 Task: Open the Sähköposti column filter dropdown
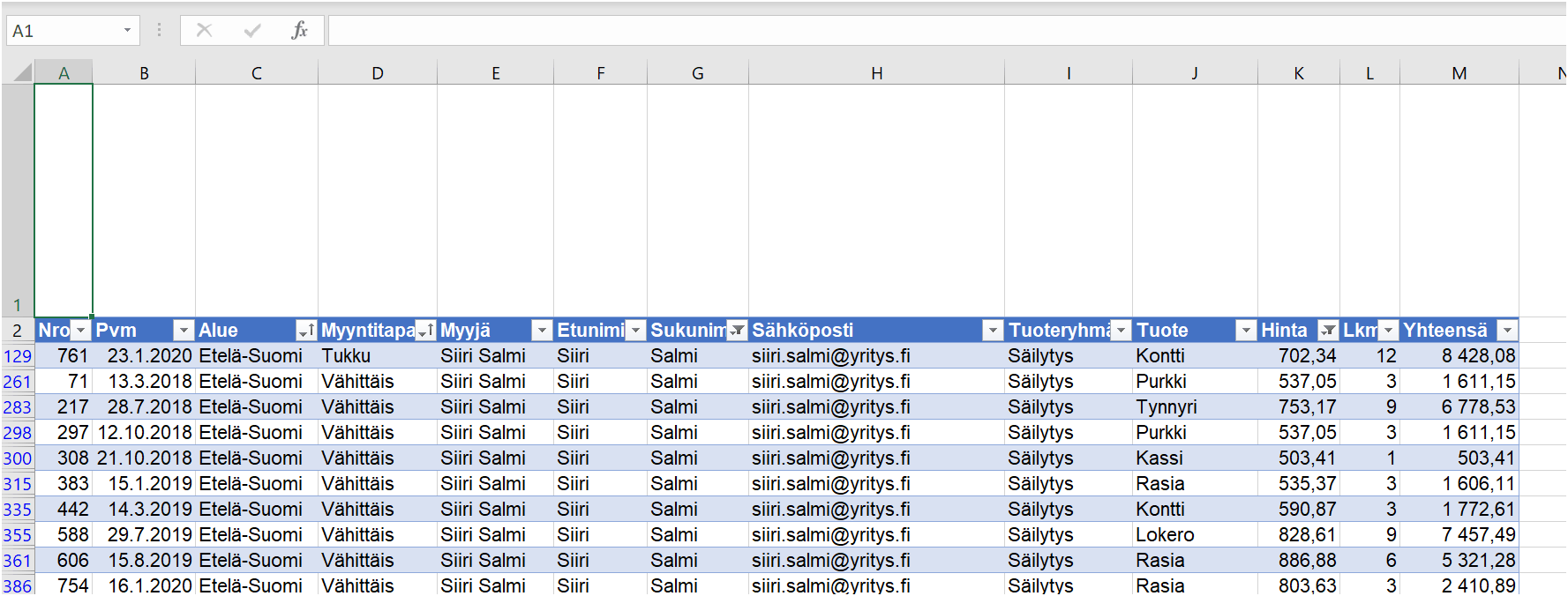pyautogui.click(x=993, y=331)
